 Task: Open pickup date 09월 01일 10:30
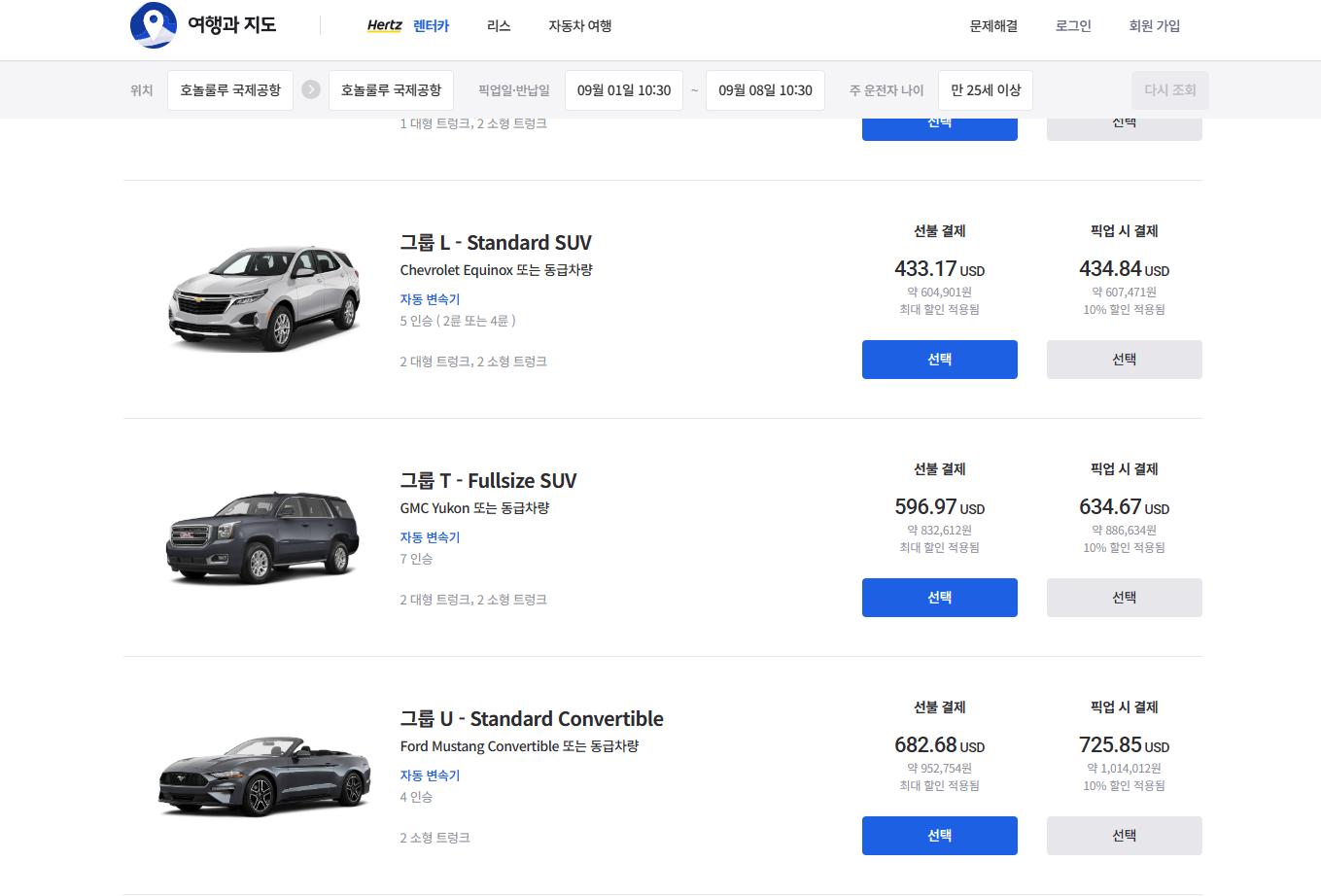point(624,90)
